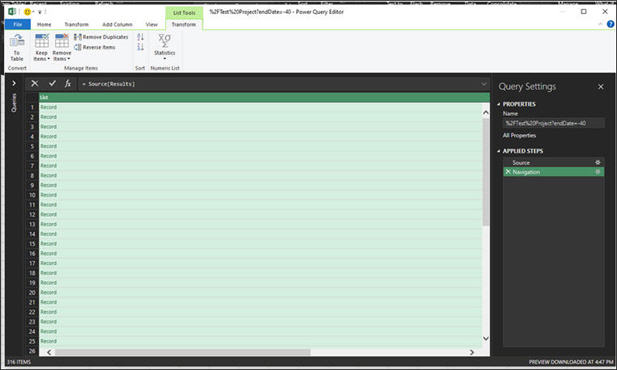
Task: Click the Reverse Items icon
Action: (78, 47)
